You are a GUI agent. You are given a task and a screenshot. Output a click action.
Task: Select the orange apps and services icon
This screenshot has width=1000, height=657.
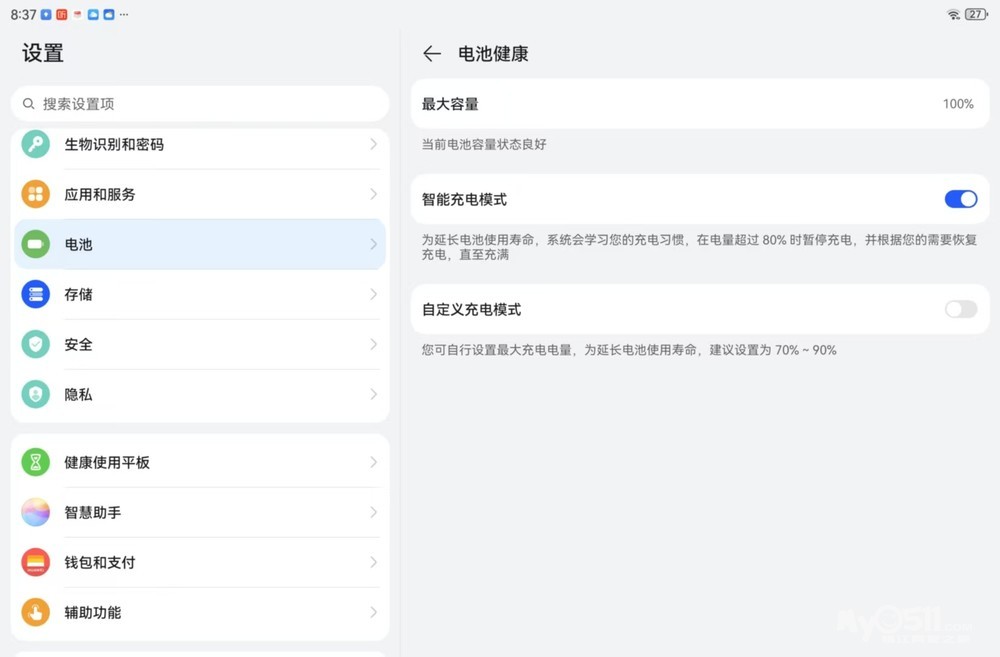(36, 194)
